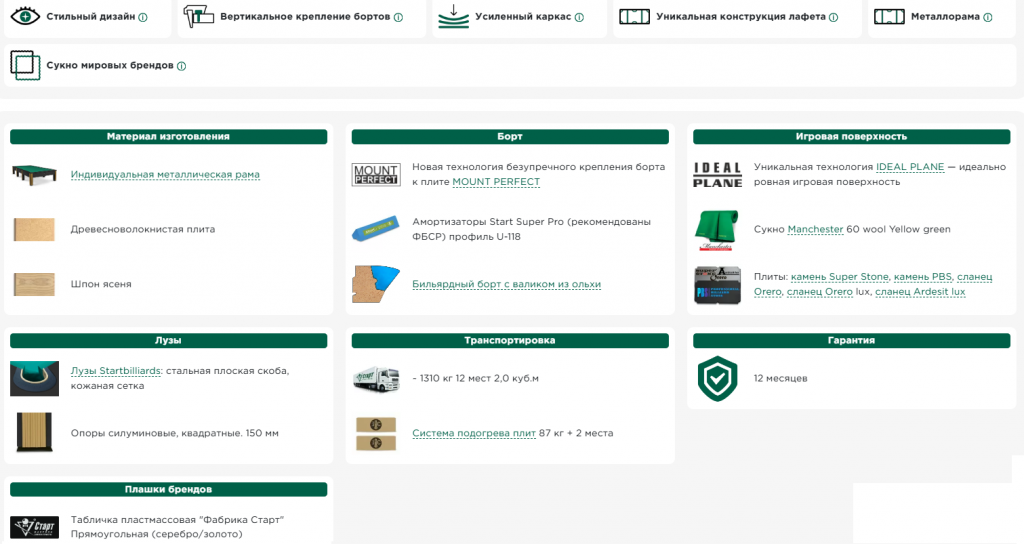Click the Вертикальное крепление бортов clamp icon

click(198, 16)
